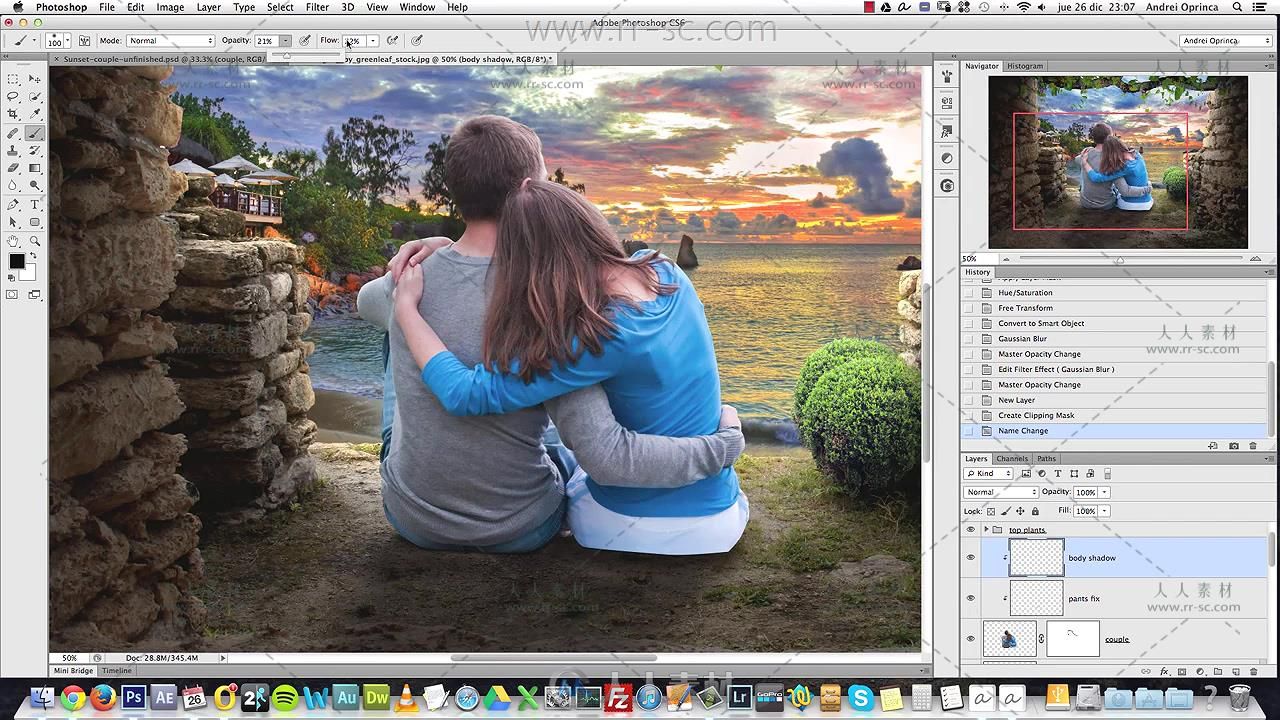
Task: Add layer mask icon in Layers panel
Action: [x=1182, y=671]
